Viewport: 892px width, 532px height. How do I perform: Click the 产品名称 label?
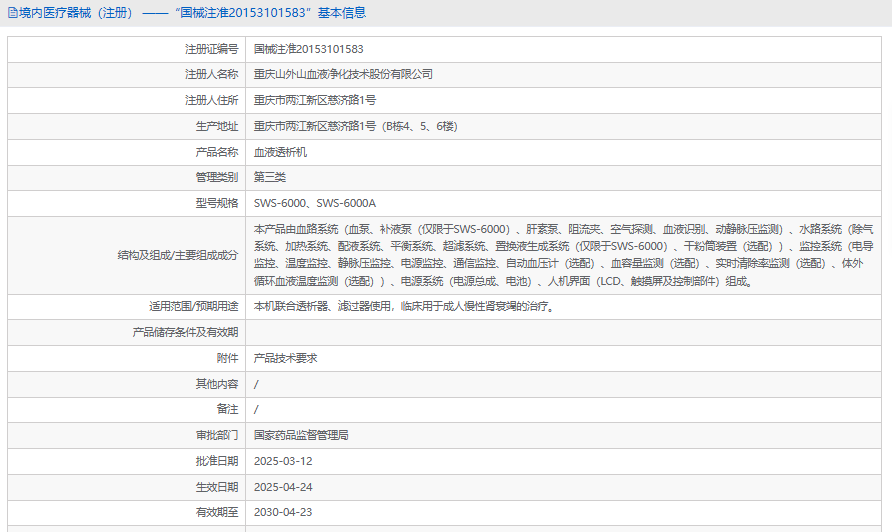[217, 152]
